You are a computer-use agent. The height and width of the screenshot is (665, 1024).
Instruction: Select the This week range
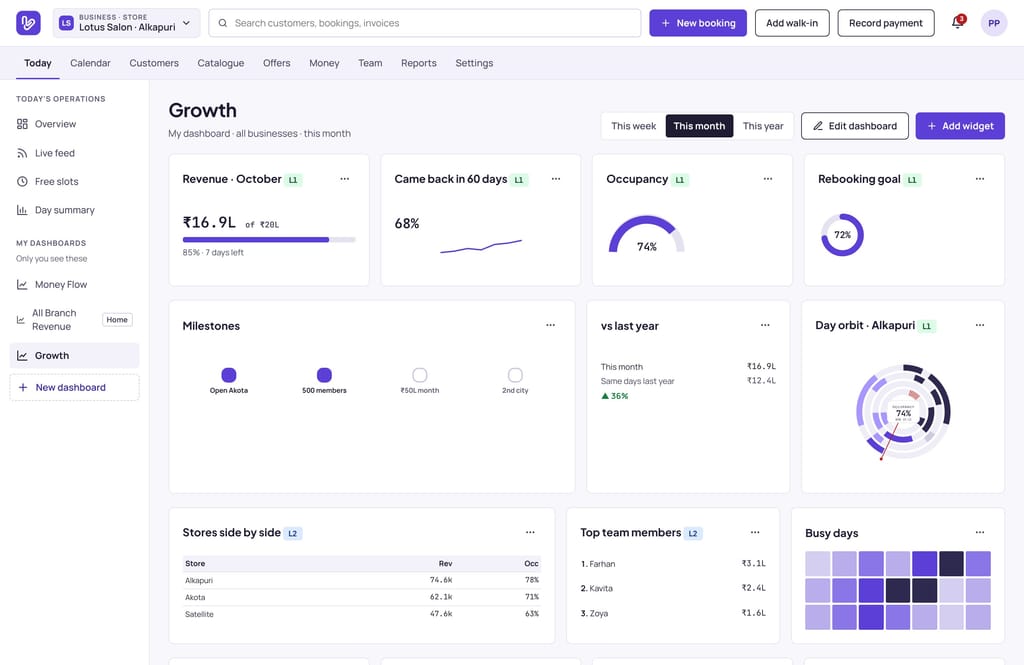pyautogui.click(x=633, y=126)
